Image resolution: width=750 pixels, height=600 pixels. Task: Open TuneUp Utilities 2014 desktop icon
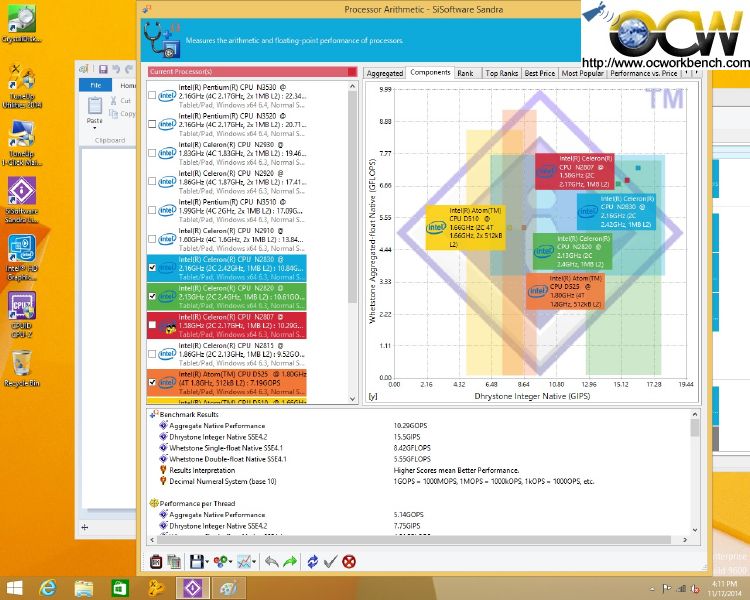pos(22,86)
